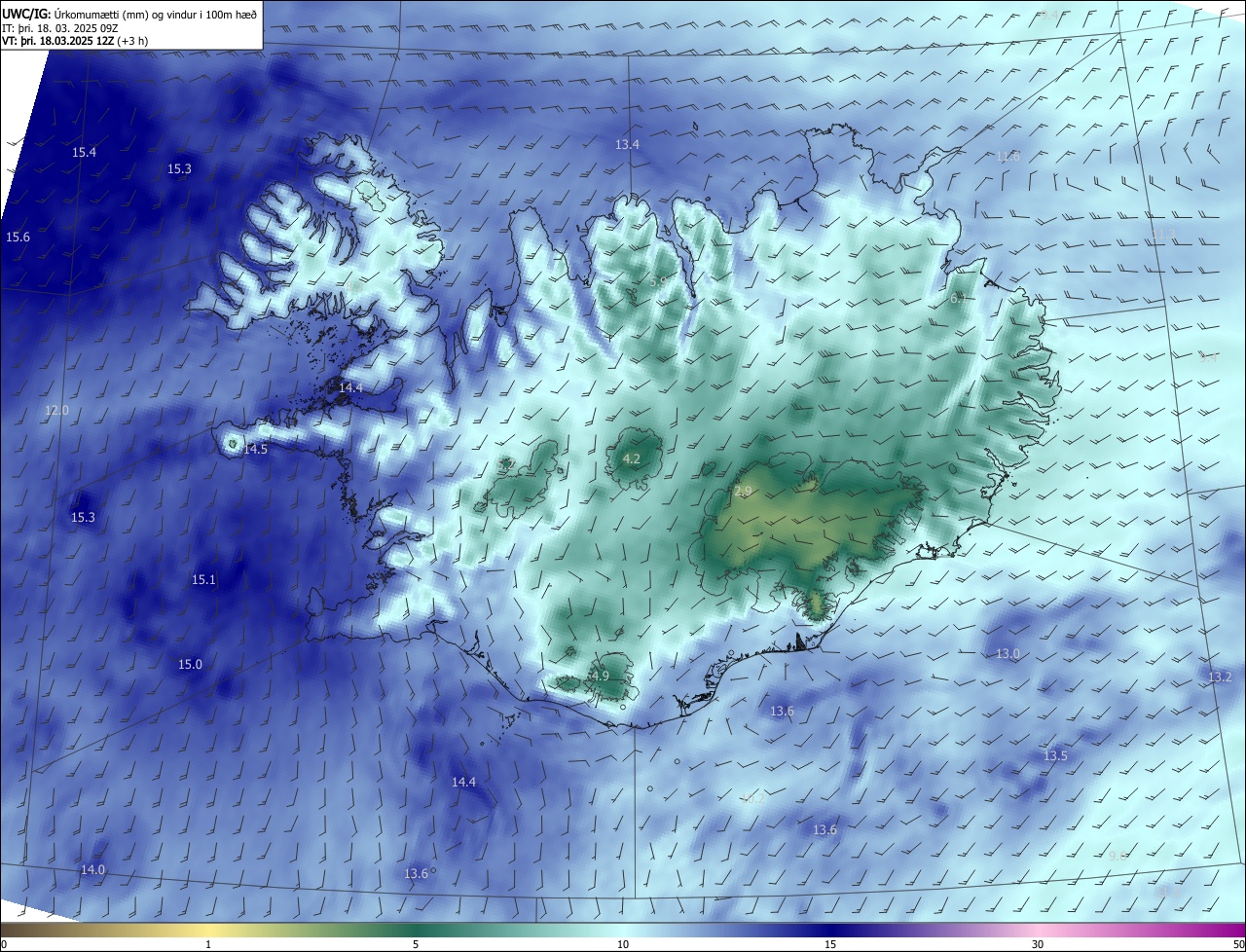Click the 2.9 value on Vatnajökull glacier

(x=743, y=493)
